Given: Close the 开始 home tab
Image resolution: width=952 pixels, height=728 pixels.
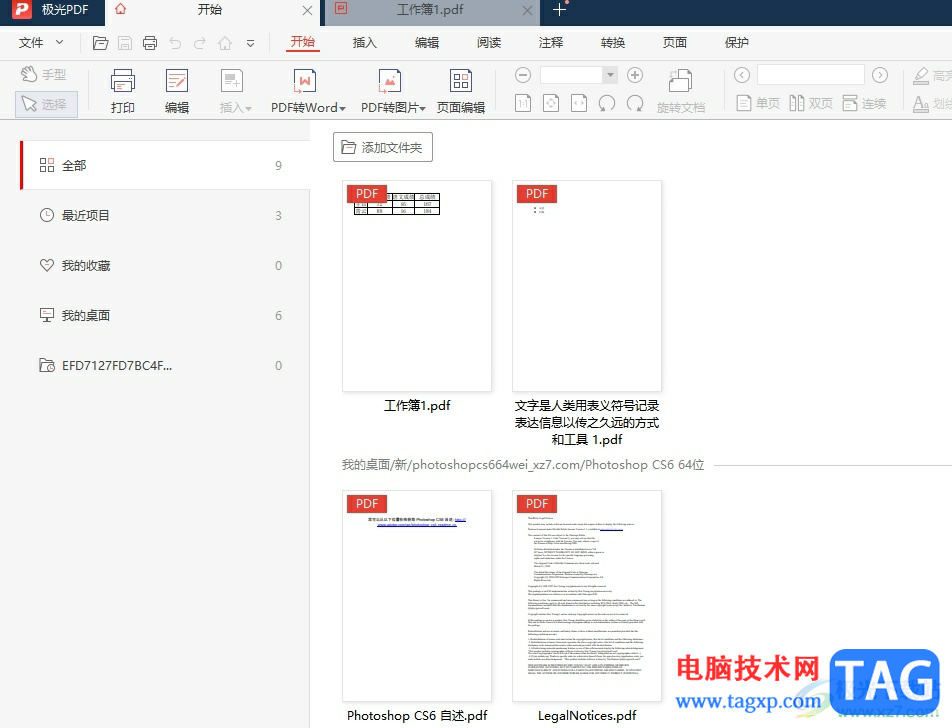Looking at the screenshot, I should (307, 10).
